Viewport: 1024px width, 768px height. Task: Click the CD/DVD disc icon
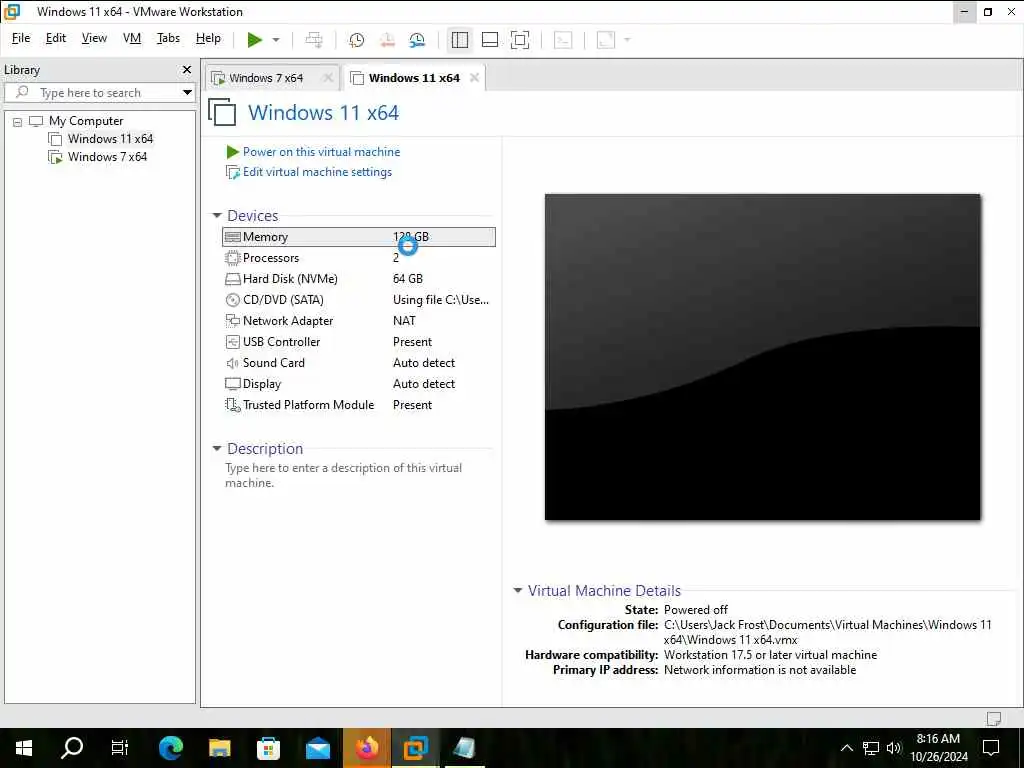click(232, 300)
